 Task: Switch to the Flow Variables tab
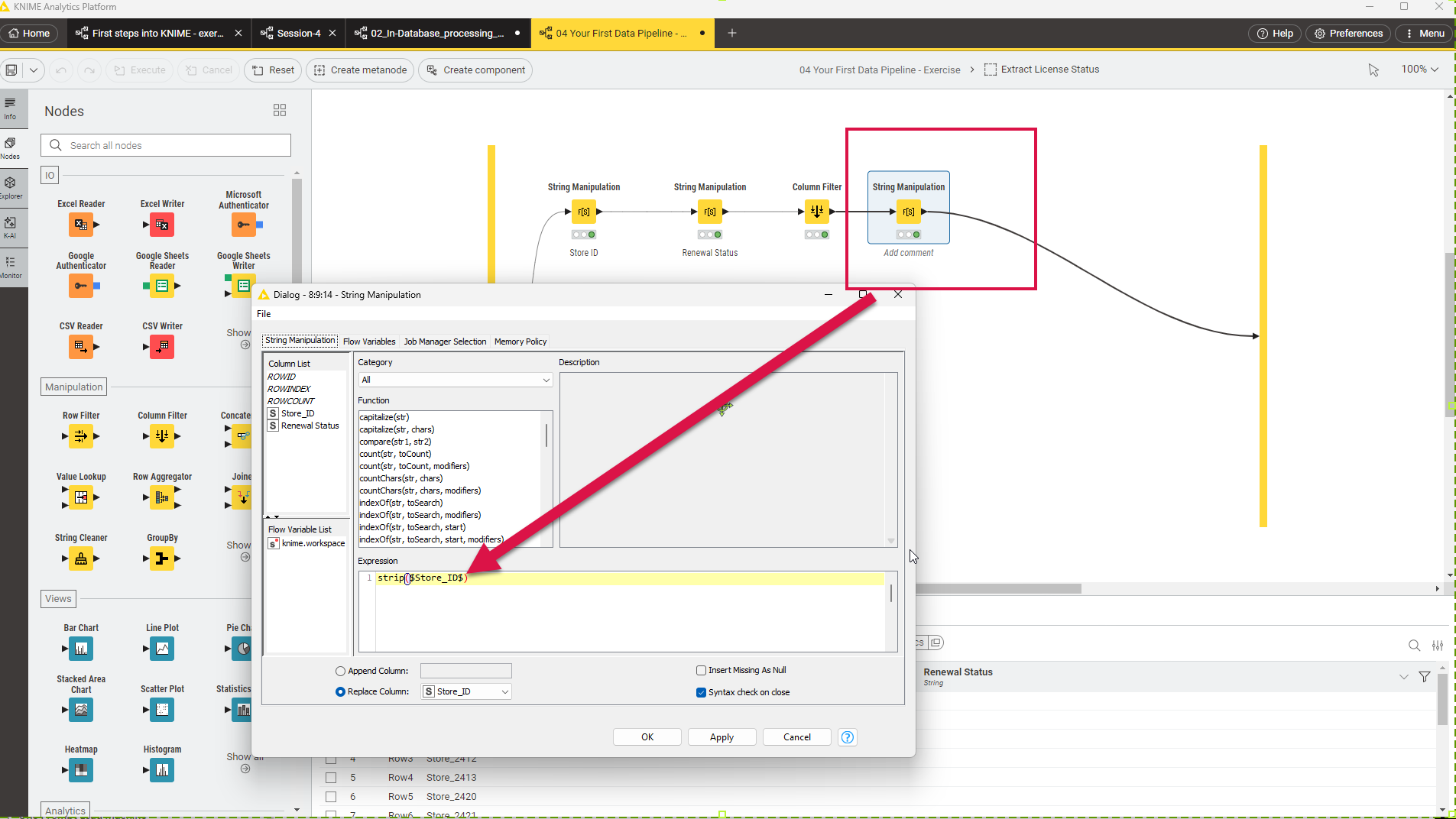pyautogui.click(x=369, y=342)
